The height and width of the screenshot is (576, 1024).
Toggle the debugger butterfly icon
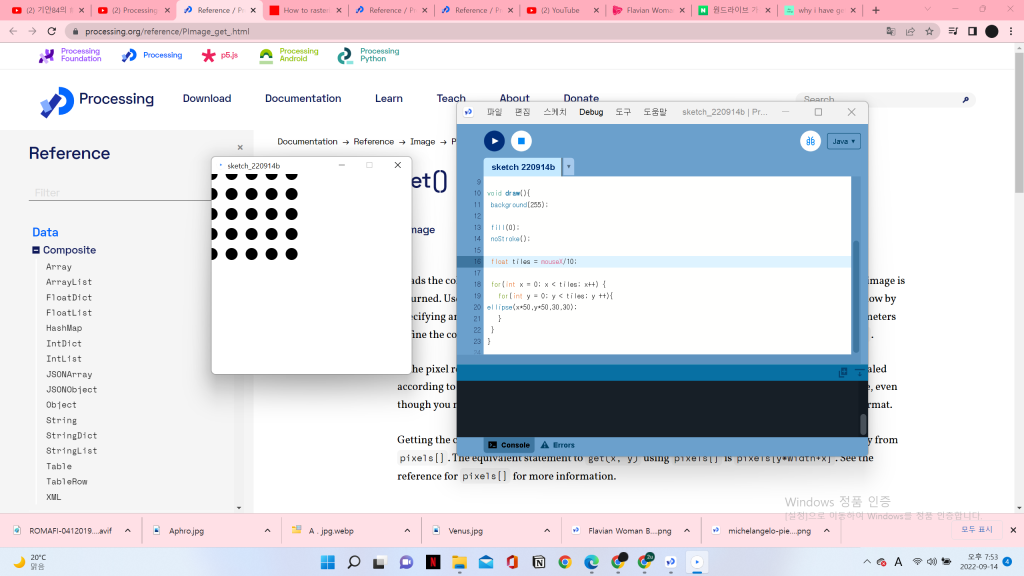pos(810,141)
